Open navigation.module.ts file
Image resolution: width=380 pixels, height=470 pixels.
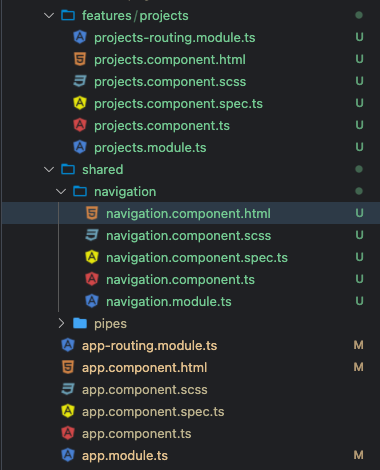[169, 302]
